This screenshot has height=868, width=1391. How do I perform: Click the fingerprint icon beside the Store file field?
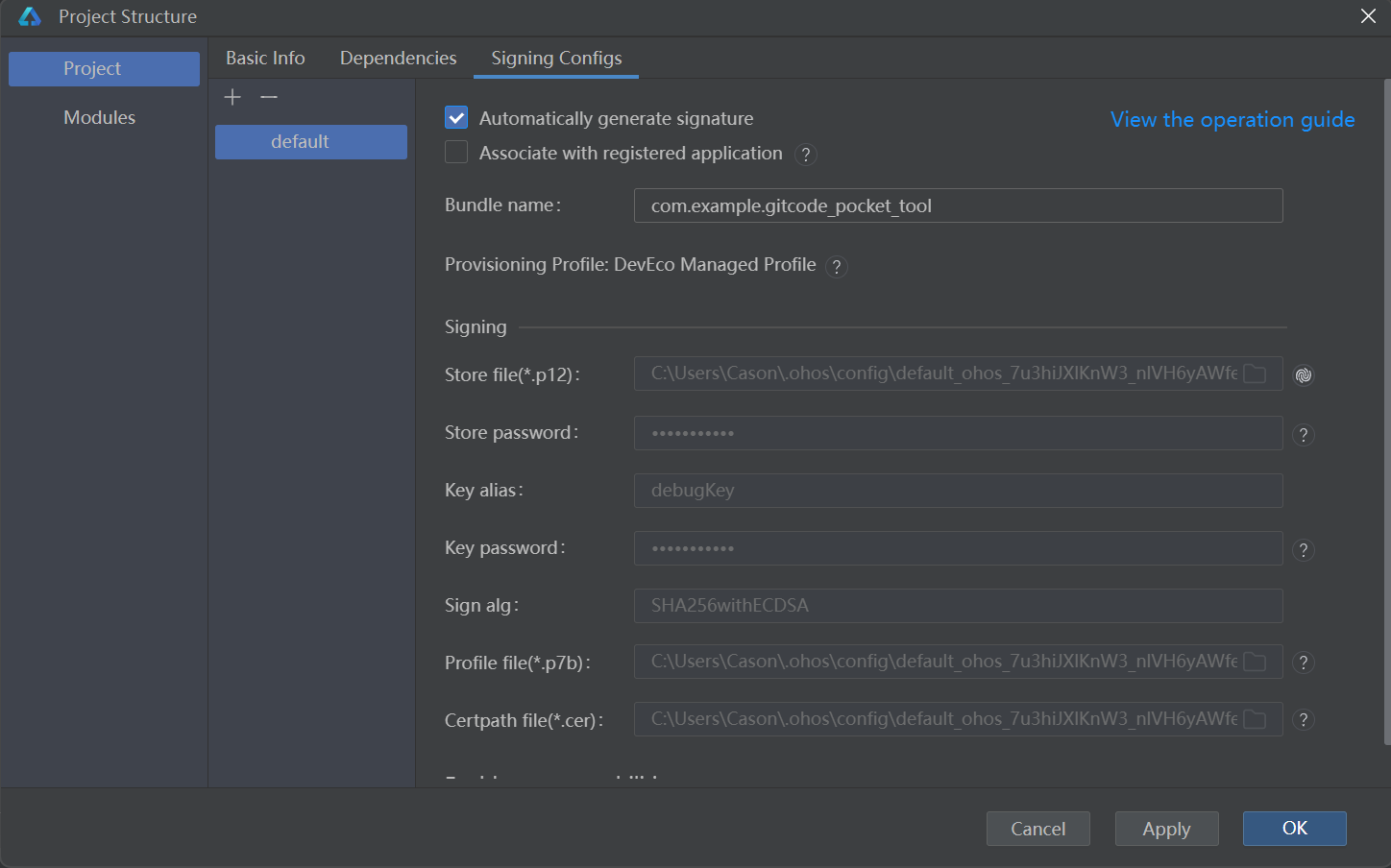coord(1303,374)
